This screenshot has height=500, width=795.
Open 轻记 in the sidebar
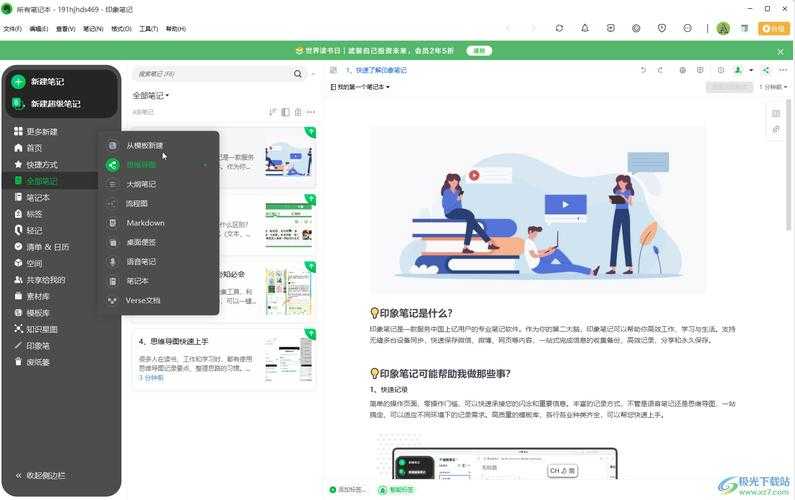(28, 230)
